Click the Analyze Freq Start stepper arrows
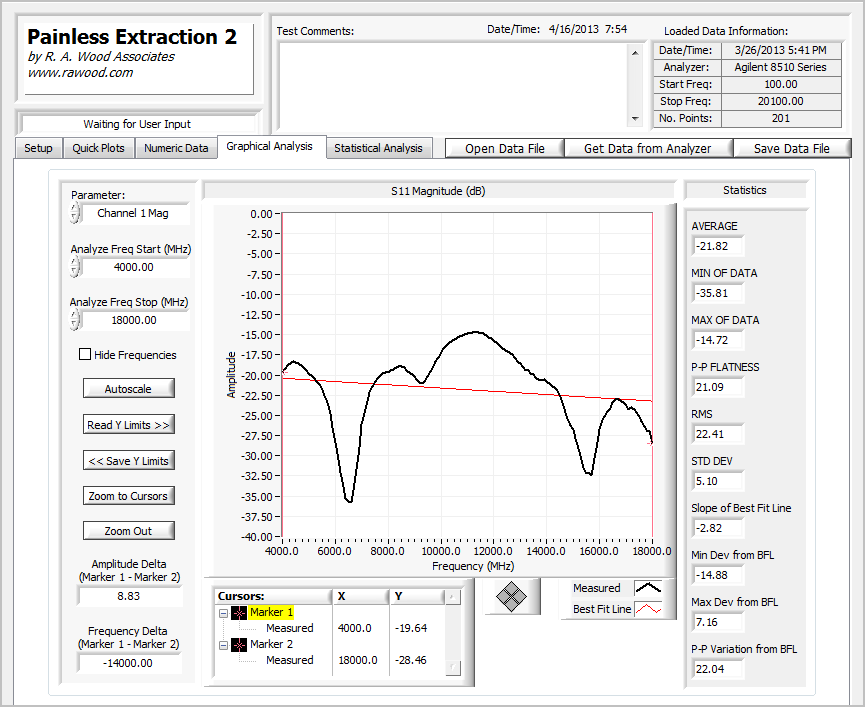Screen dimensions: 865x707 pos(75,267)
